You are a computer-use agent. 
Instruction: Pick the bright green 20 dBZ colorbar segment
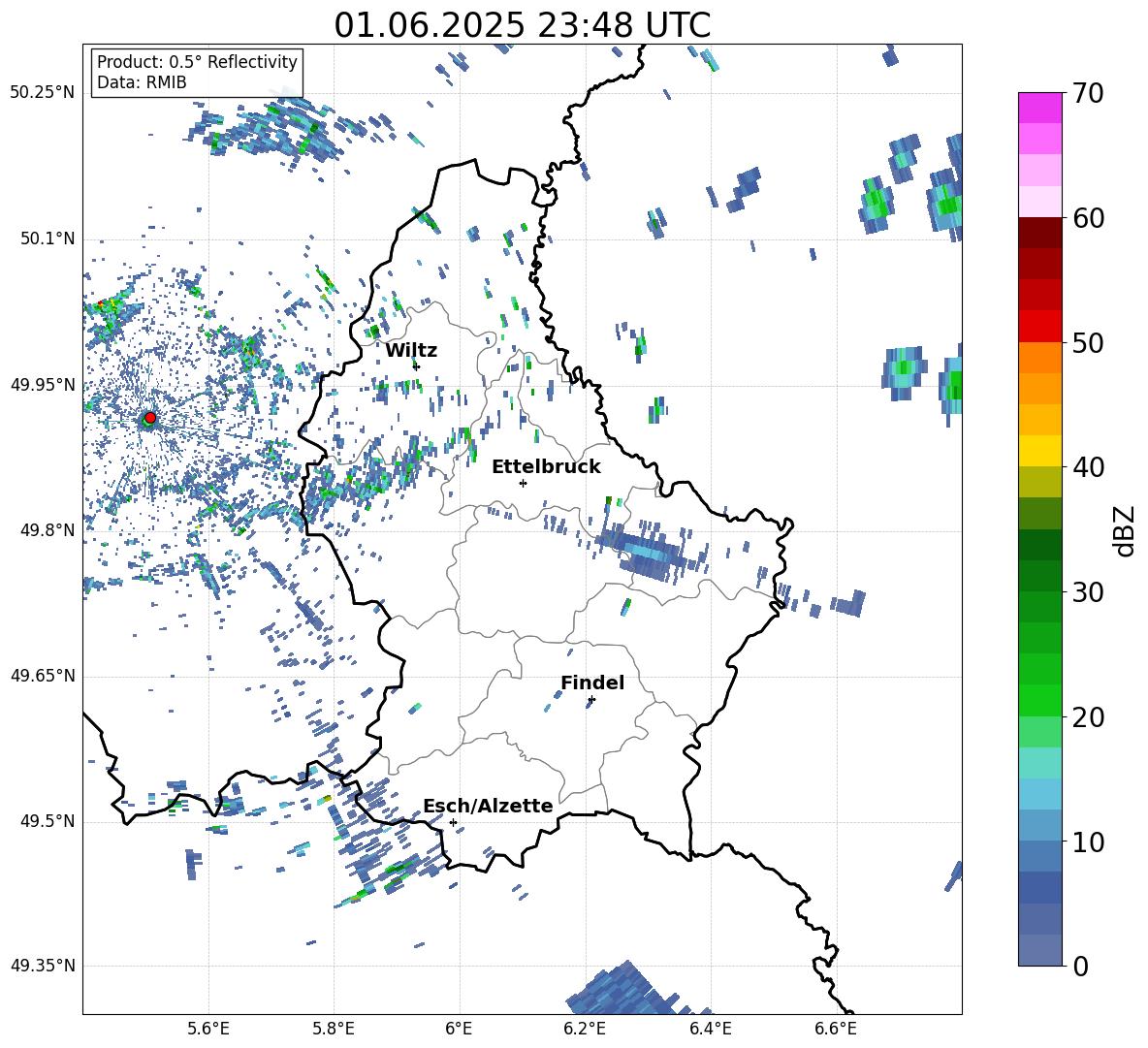[x=1039, y=700]
